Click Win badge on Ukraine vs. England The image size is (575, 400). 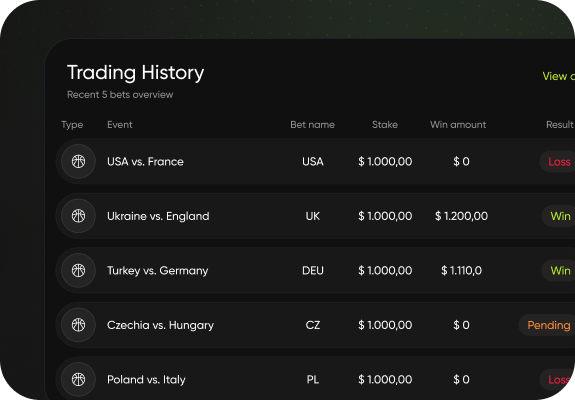[558, 216]
